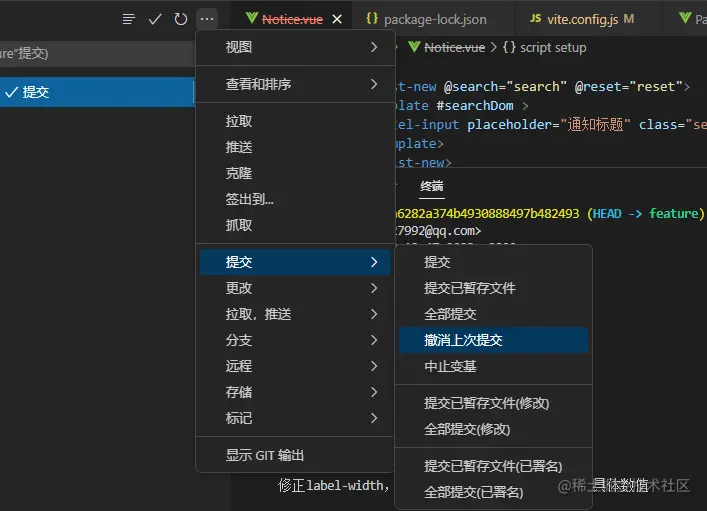The image size is (707, 511).
Task: Select the Notice.vue editor tab
Action: coord(292,19)
